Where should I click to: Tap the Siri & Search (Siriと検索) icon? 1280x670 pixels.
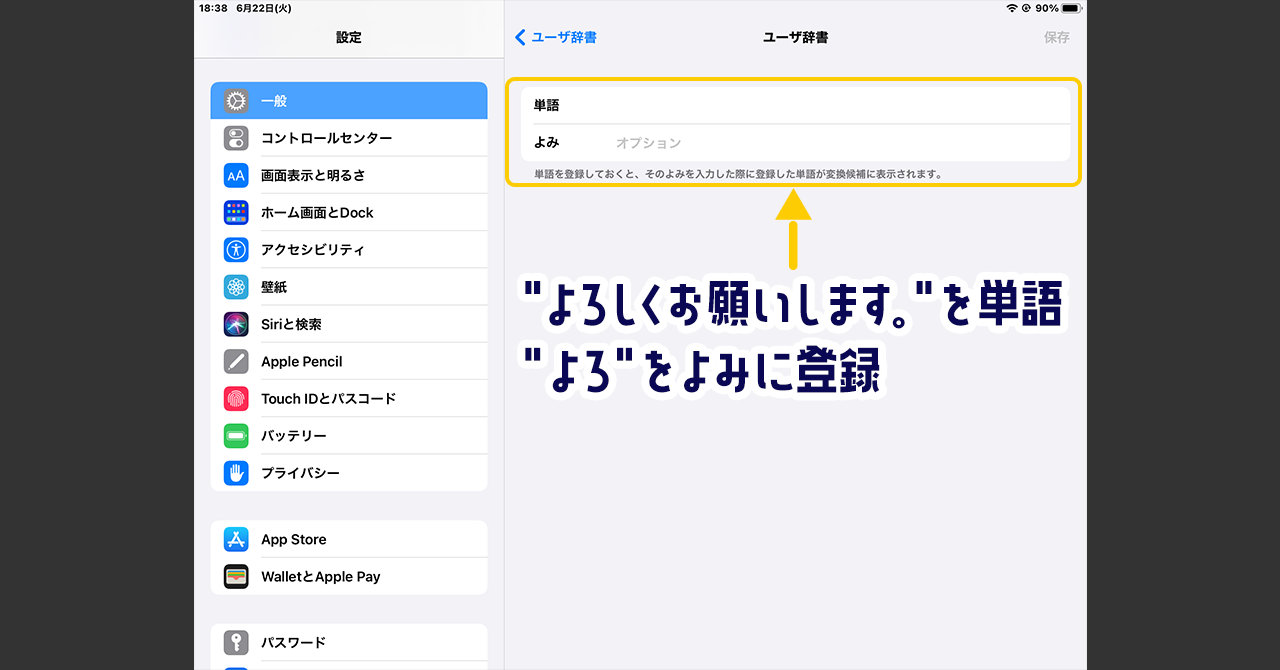pyautogui.click(x=236, y=324)
